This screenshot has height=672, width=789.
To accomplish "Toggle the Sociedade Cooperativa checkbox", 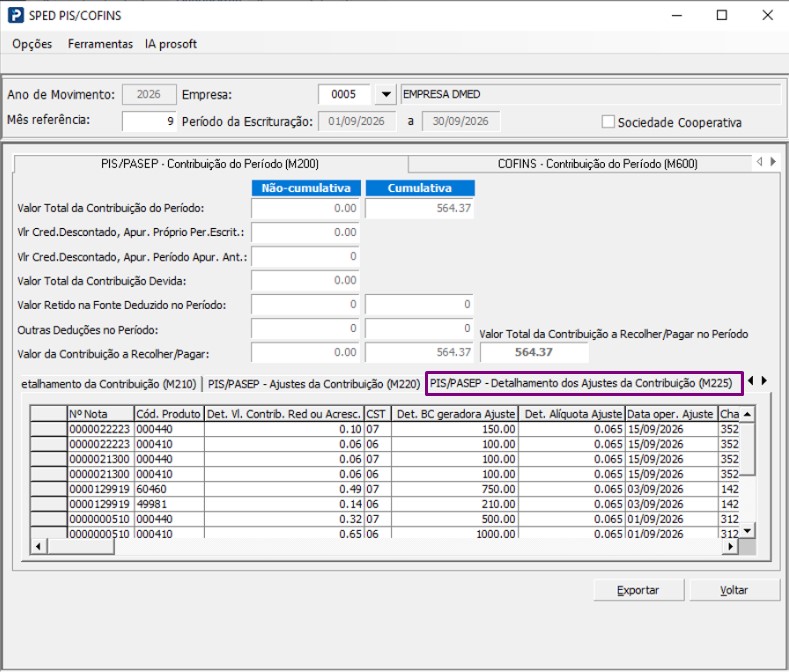I will (x=608, y=122).
